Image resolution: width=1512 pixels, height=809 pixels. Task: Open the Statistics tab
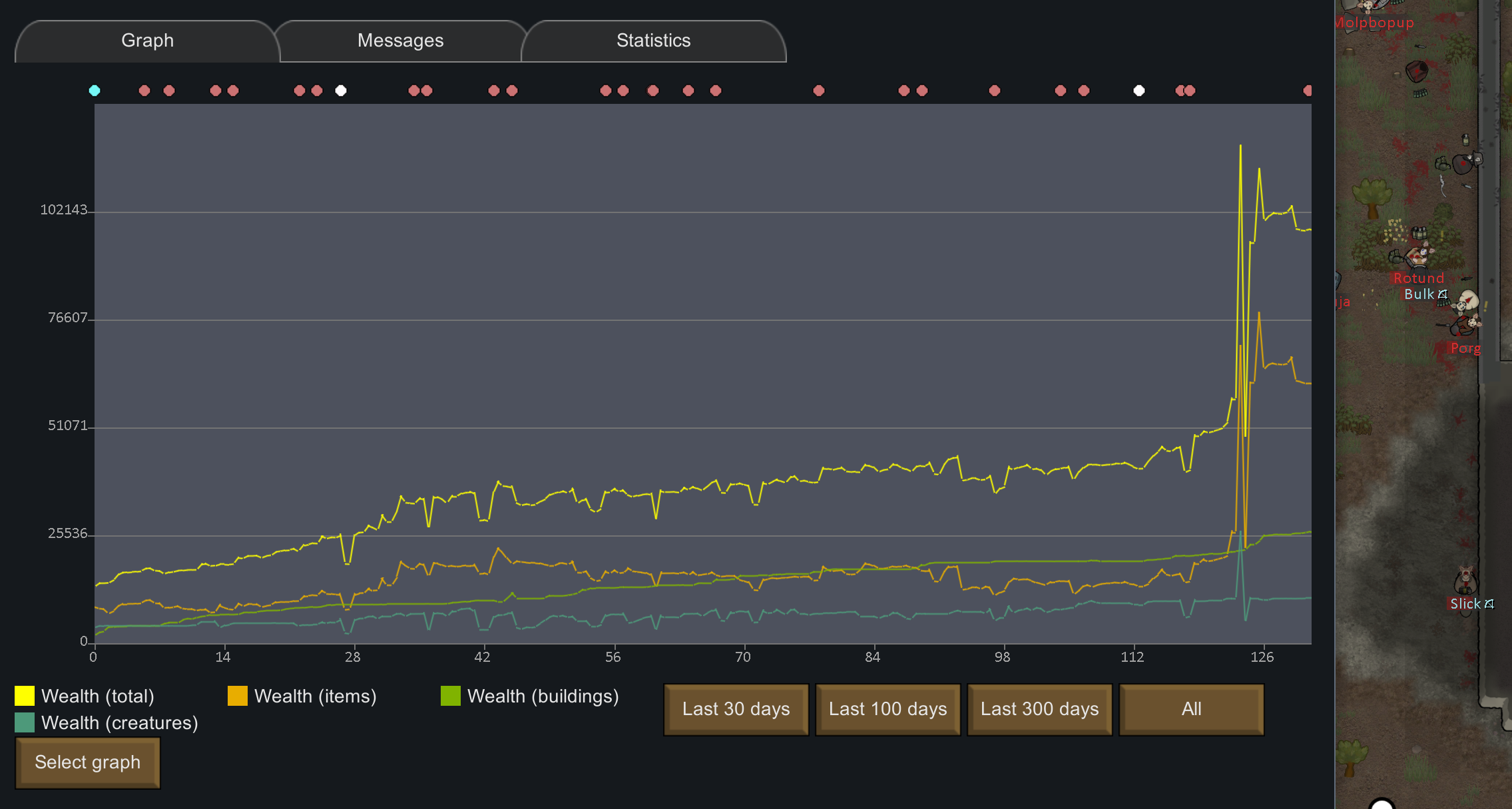tap(653, 41)
